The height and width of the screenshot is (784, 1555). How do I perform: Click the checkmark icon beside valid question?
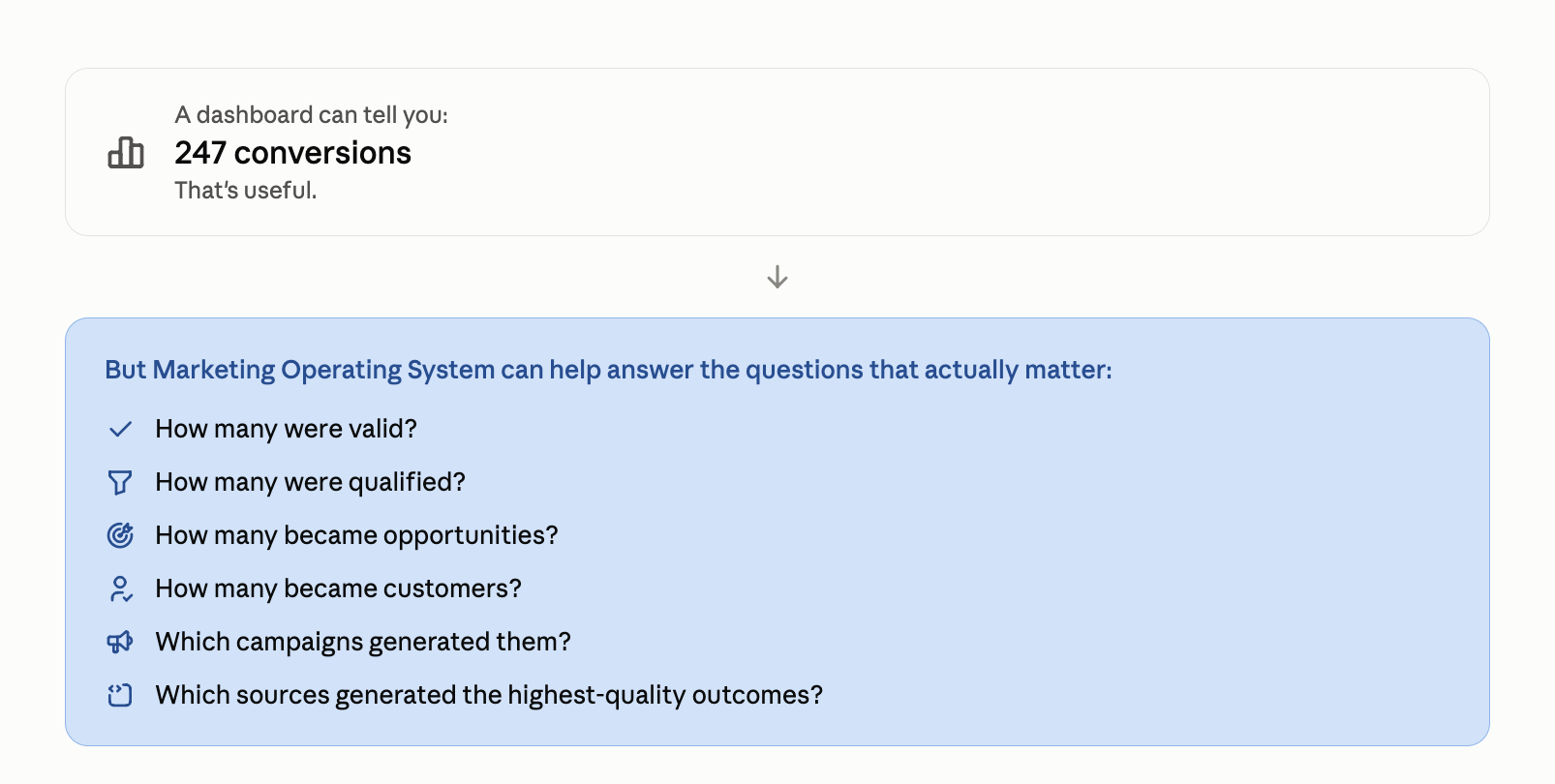(120, 429)
